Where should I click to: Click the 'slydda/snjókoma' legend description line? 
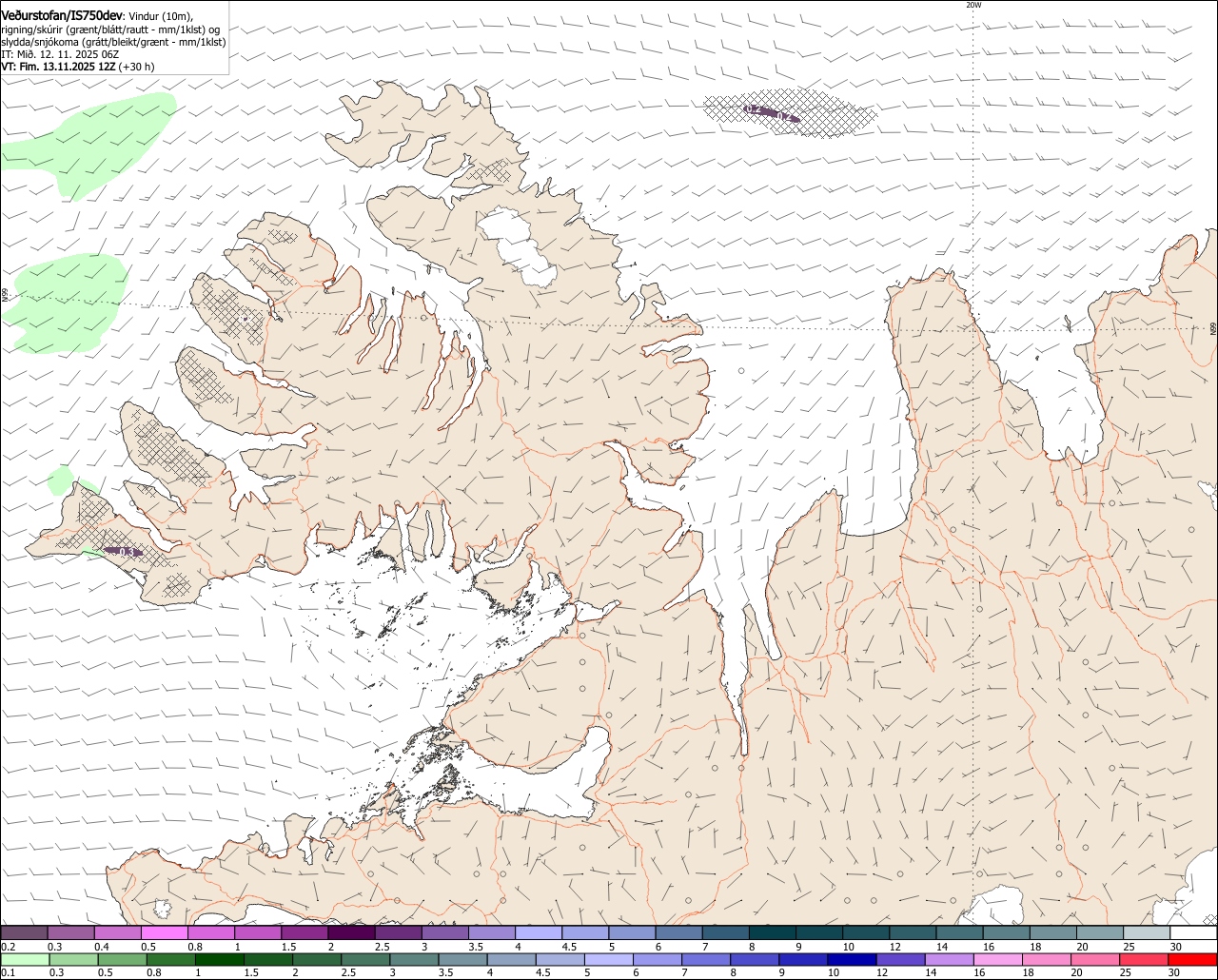[x=113, y=42]
